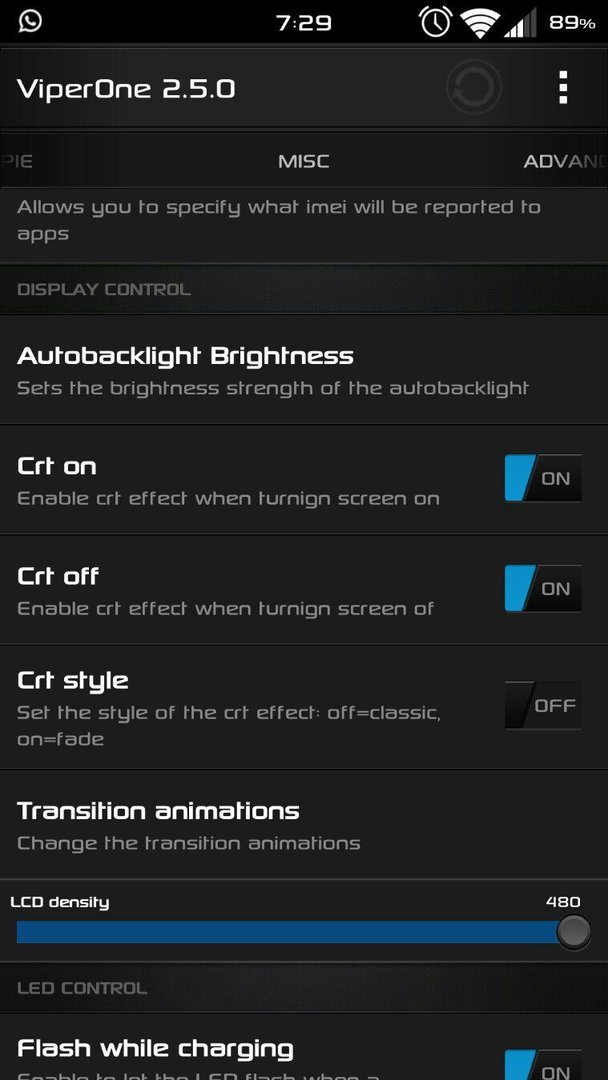The height and width of the screenshot is (1080, 608).
Task: Tap the status bar clock 7:29
Action: (304, 23)
